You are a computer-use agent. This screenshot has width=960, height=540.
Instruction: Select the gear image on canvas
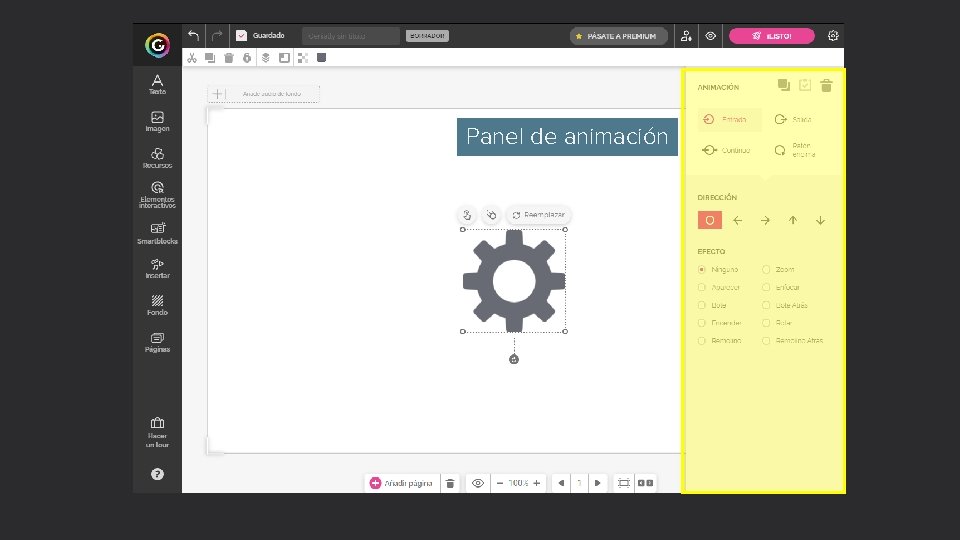514,280
